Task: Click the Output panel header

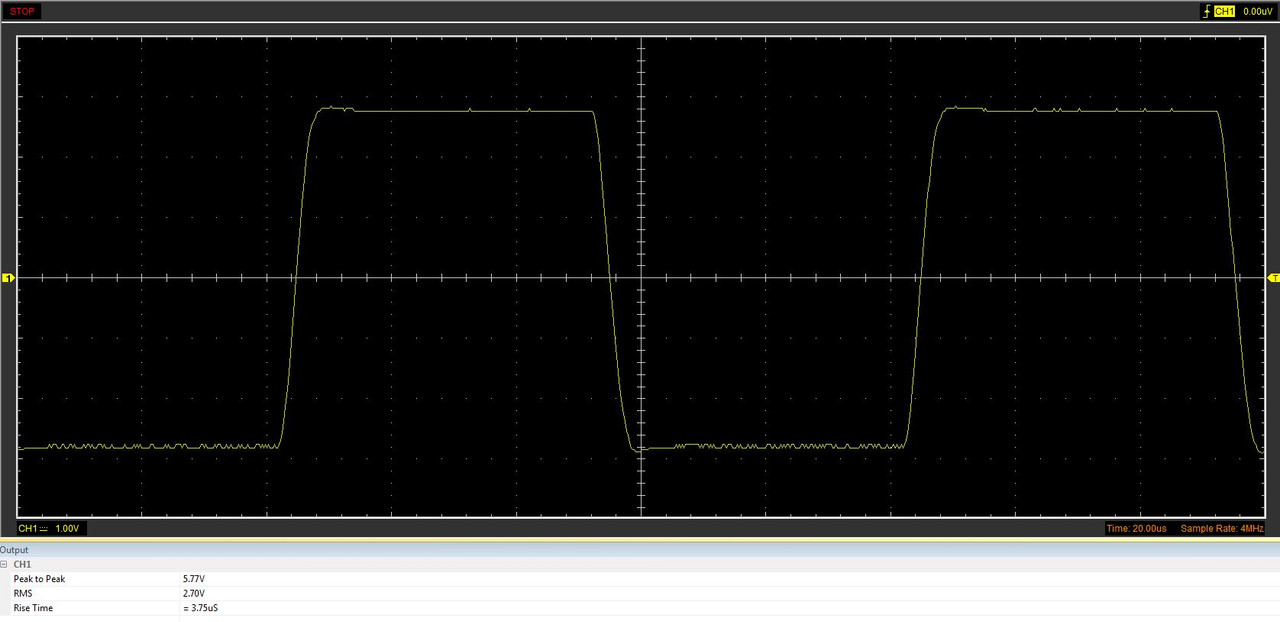Action: (640, 550)
